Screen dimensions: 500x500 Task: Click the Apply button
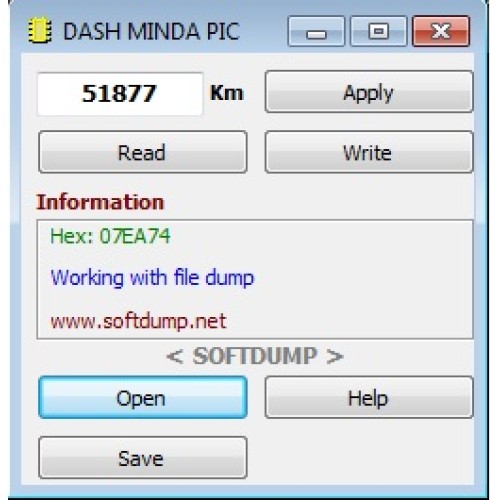tap(369, 92)
